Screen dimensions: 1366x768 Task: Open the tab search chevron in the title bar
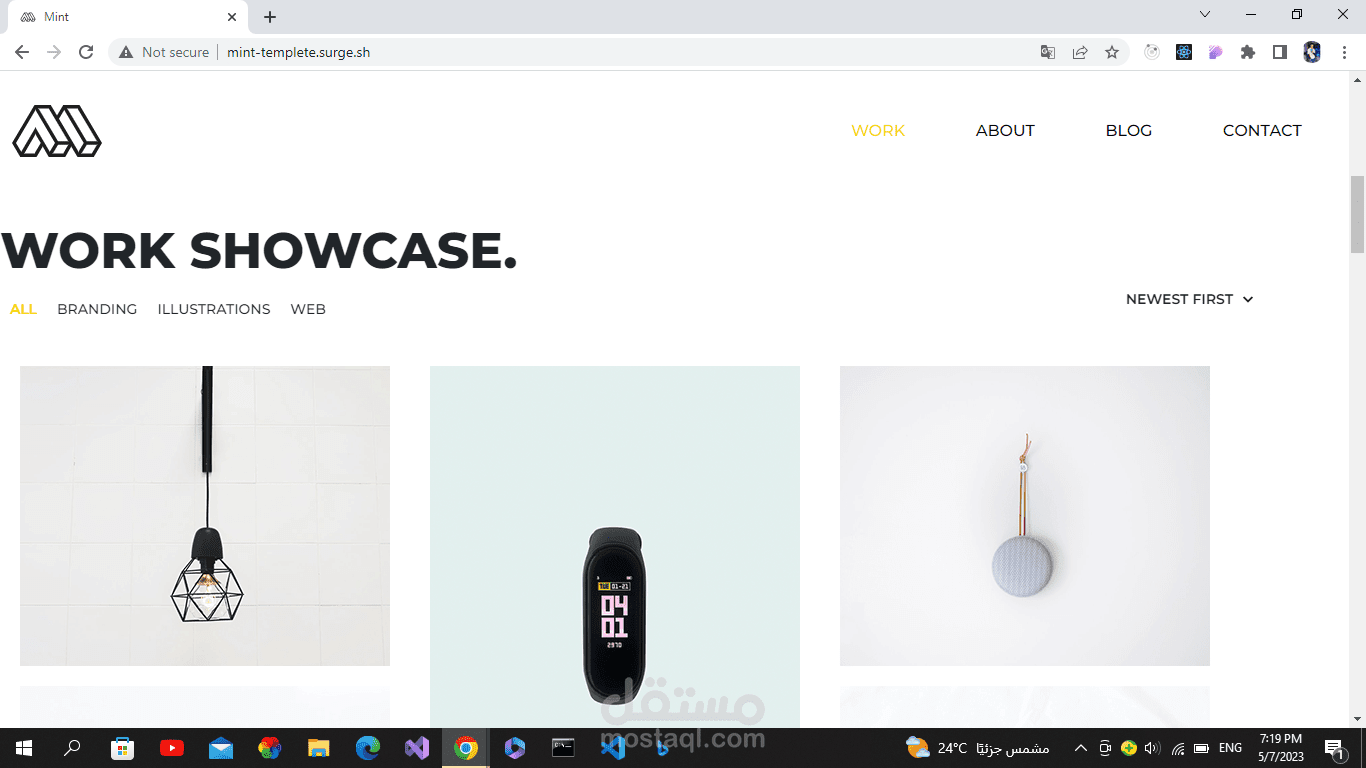[1205, 15]
